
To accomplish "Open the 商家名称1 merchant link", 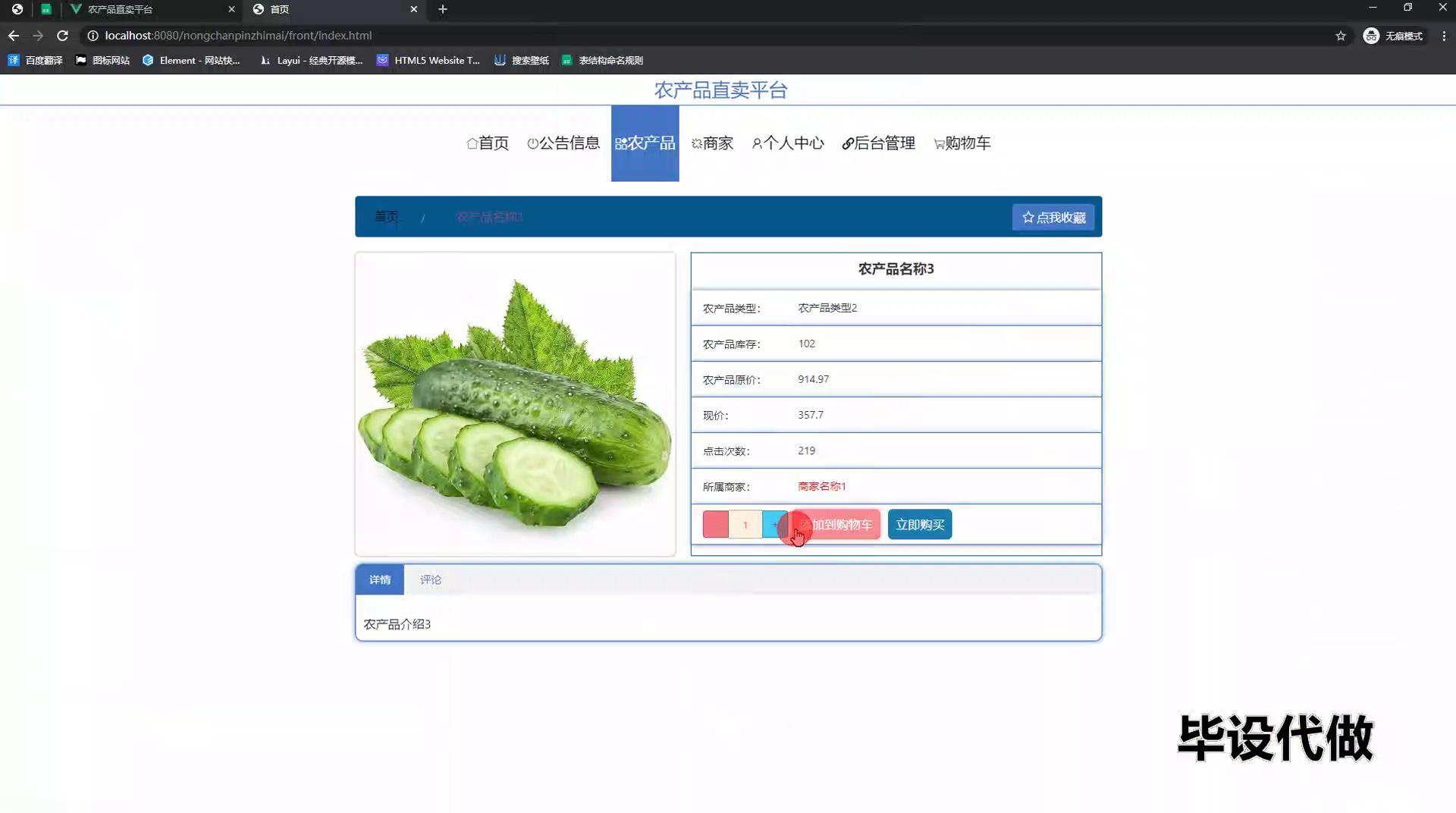I will click(x=821, y=486).
